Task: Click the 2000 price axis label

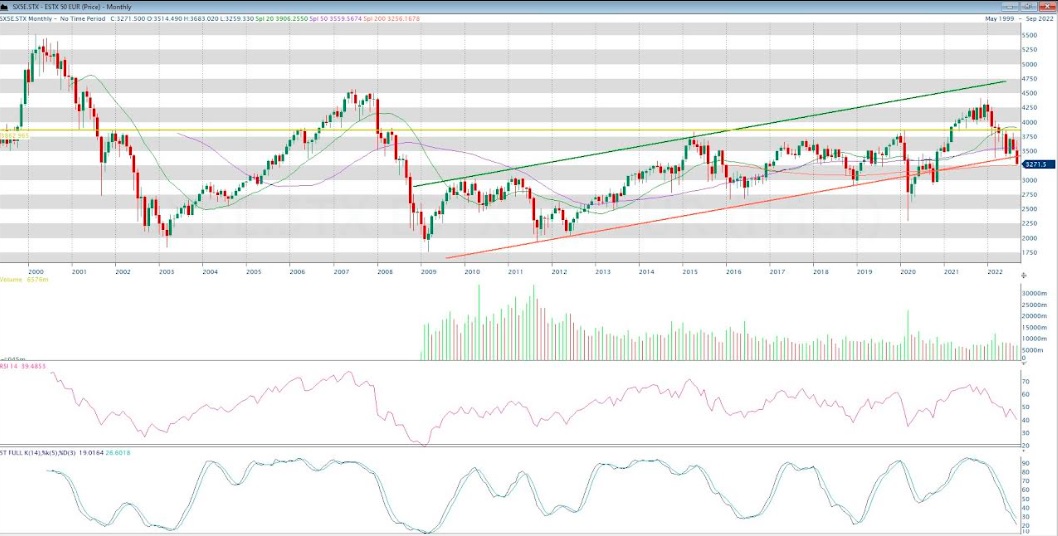Action: coord(1032,238)
